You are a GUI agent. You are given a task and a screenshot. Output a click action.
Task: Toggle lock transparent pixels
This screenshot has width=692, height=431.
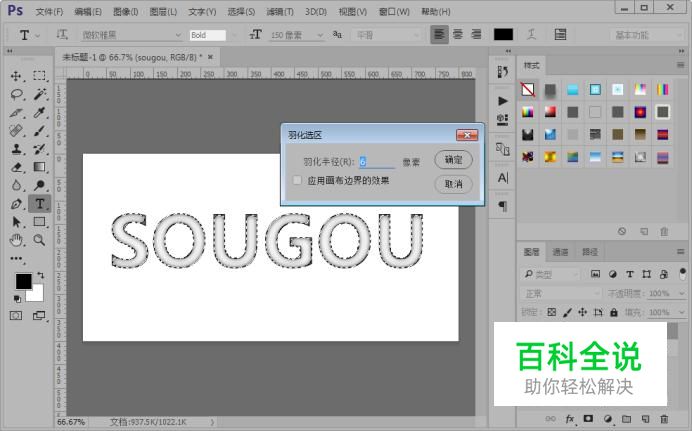click(x=552, y=312)
